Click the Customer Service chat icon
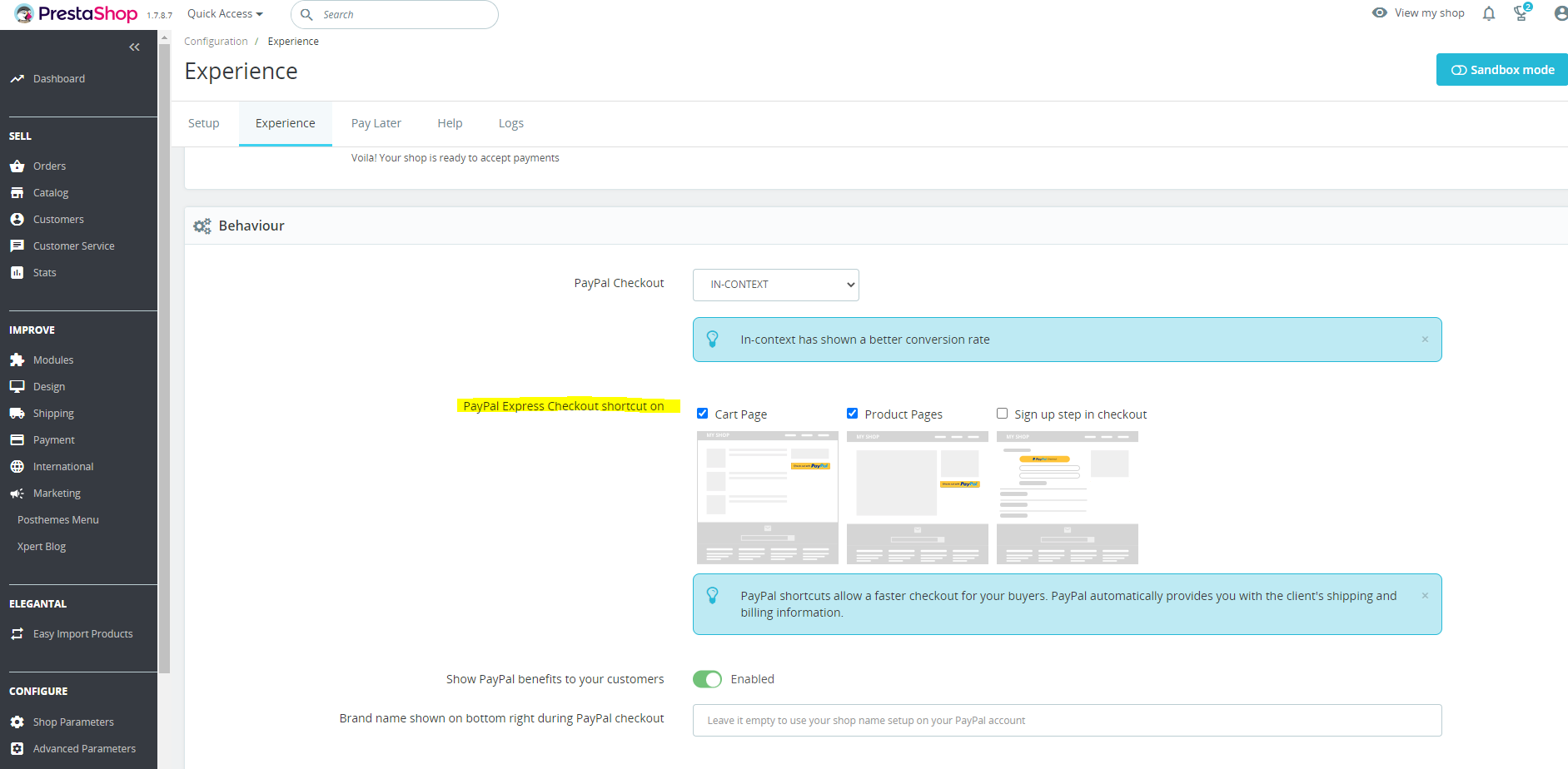This screenshot has width=1568, height=769. point(17,246)
